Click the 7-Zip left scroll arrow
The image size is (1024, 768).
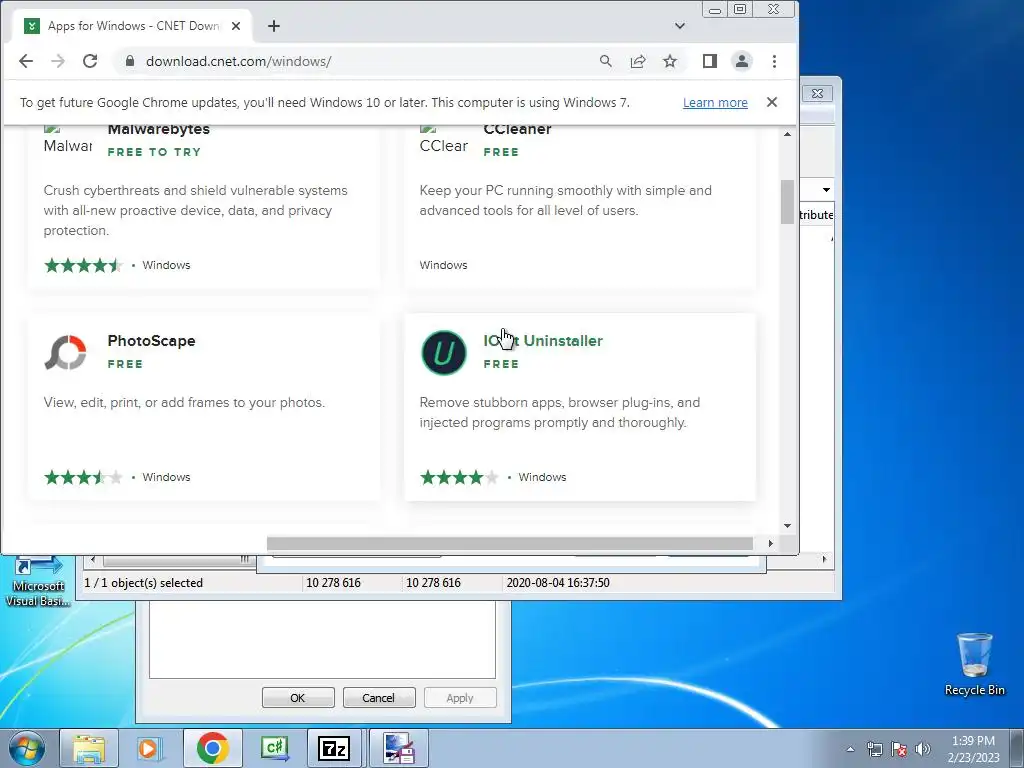coord(93,560)
